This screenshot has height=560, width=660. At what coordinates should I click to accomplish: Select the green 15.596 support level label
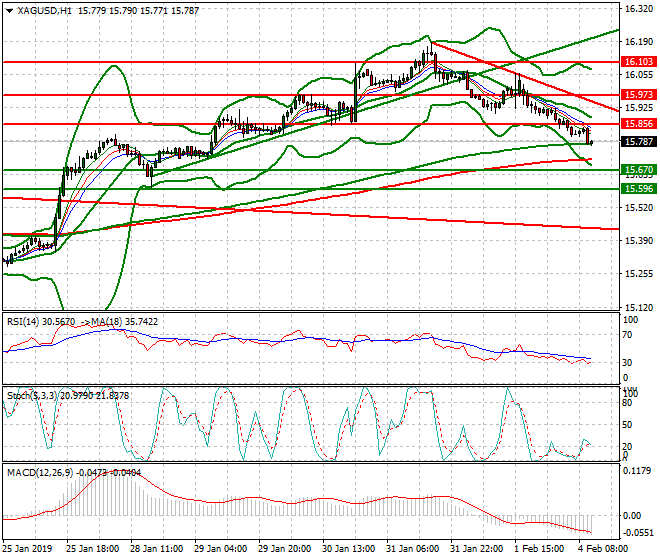point(639,188)
